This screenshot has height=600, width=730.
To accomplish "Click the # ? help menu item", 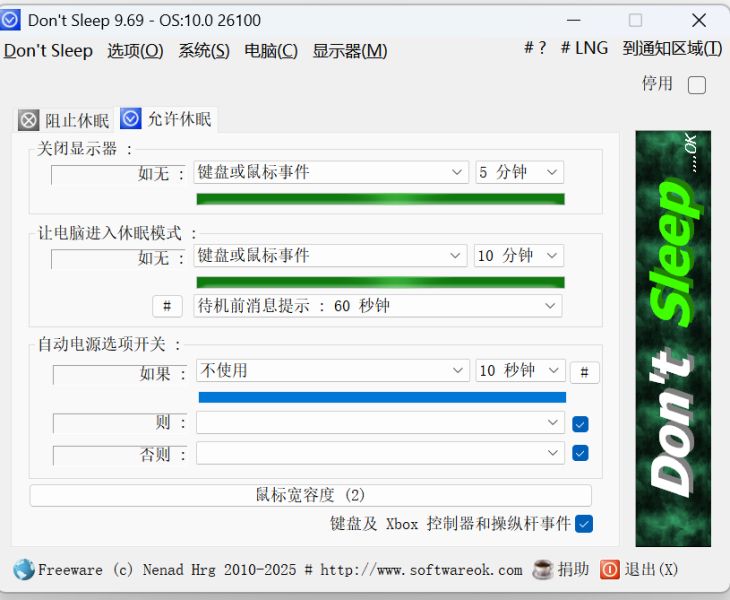I will pos(534,47).
